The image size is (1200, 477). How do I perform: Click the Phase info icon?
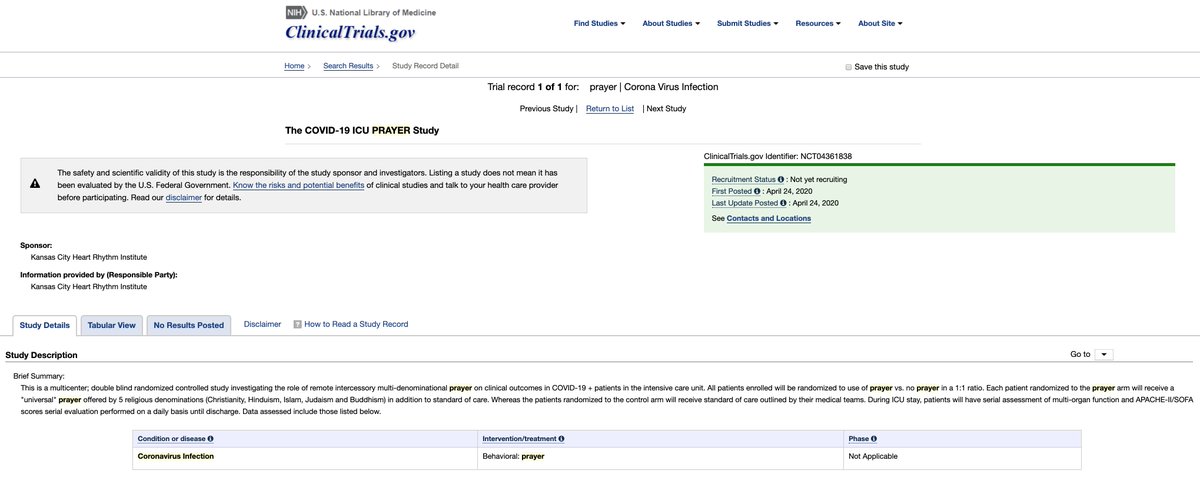pyautogui.click(x=873, y=438)
